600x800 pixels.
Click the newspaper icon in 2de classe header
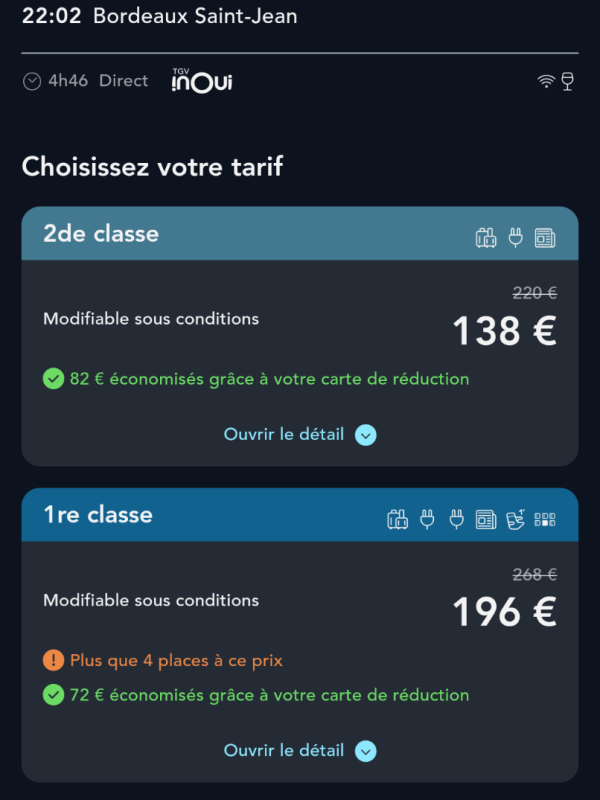(x=545, y=237)
